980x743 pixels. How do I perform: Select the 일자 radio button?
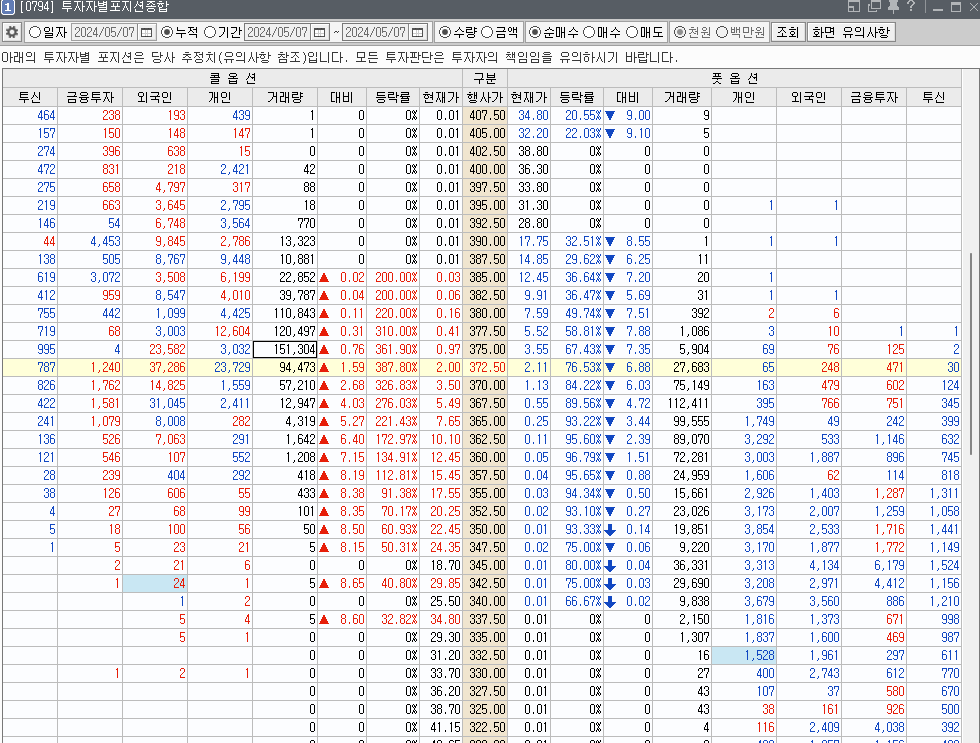click(34, 32)
